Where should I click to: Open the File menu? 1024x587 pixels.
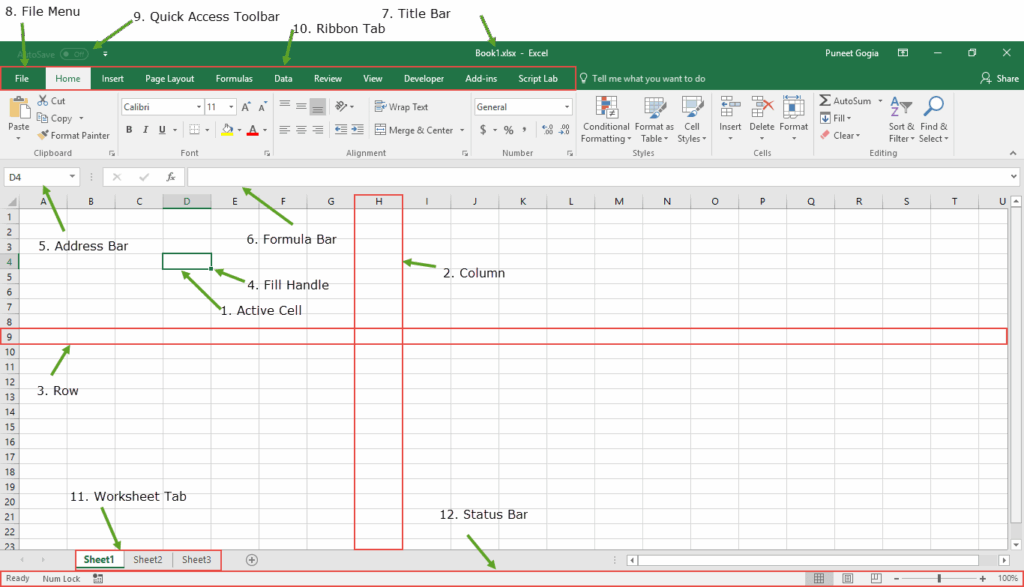coord(22,78)
